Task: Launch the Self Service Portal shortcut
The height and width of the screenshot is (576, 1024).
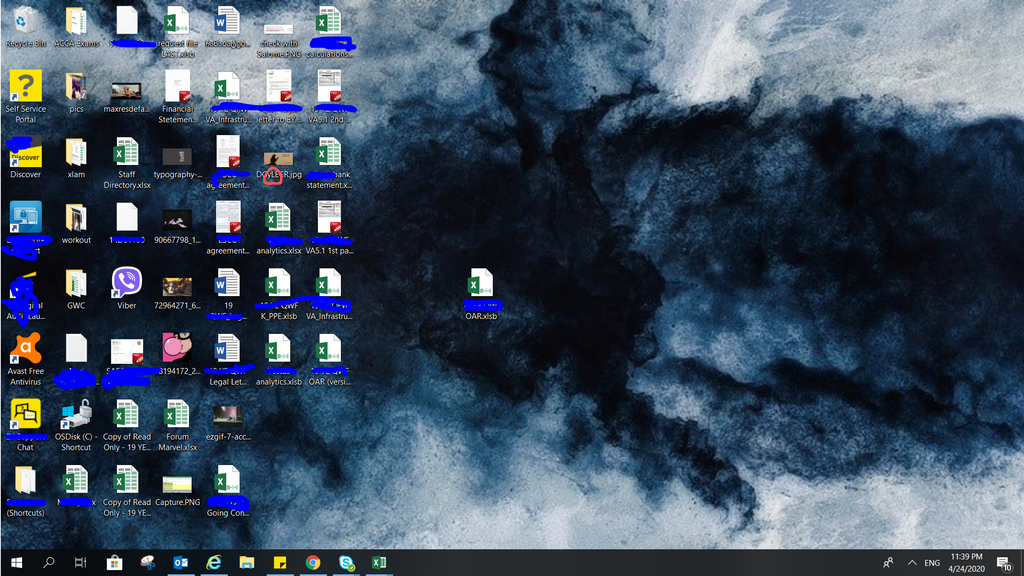Action: click(25, 97)
